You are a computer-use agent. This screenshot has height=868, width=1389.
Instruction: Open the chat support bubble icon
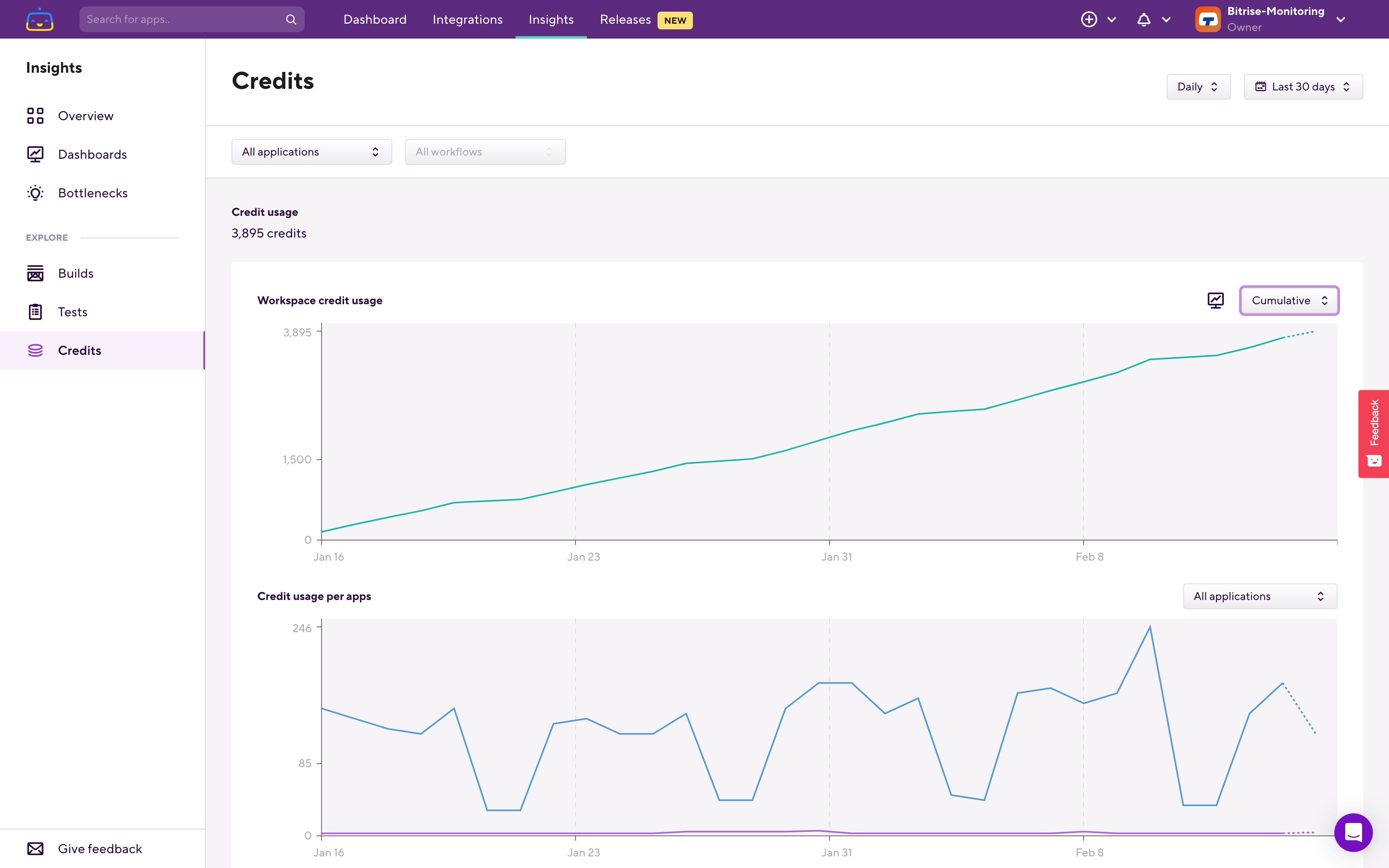click(x=1353, y=832)
